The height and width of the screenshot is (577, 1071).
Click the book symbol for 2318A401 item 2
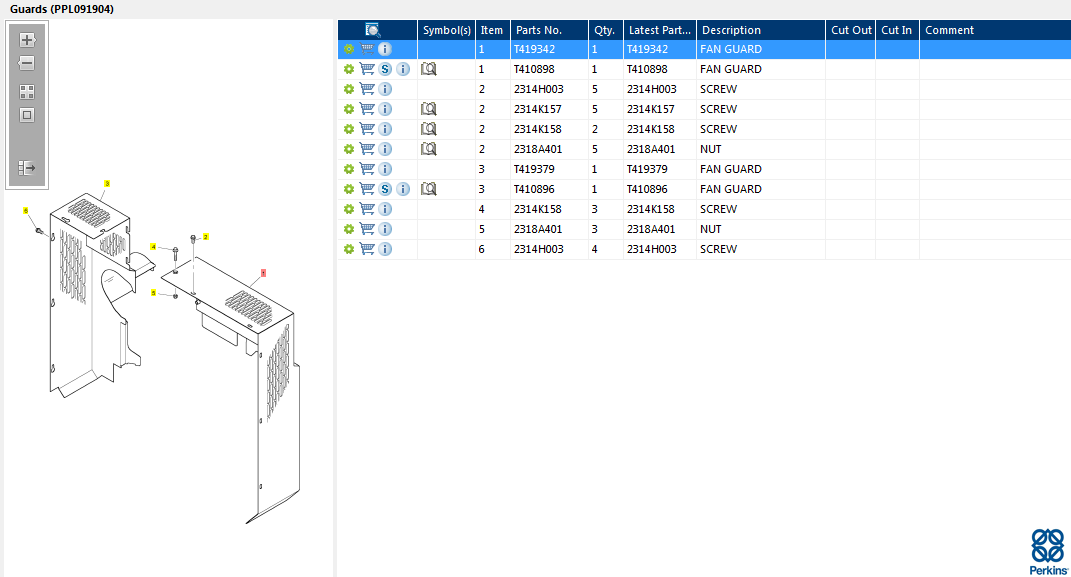[x=428, y=149]
